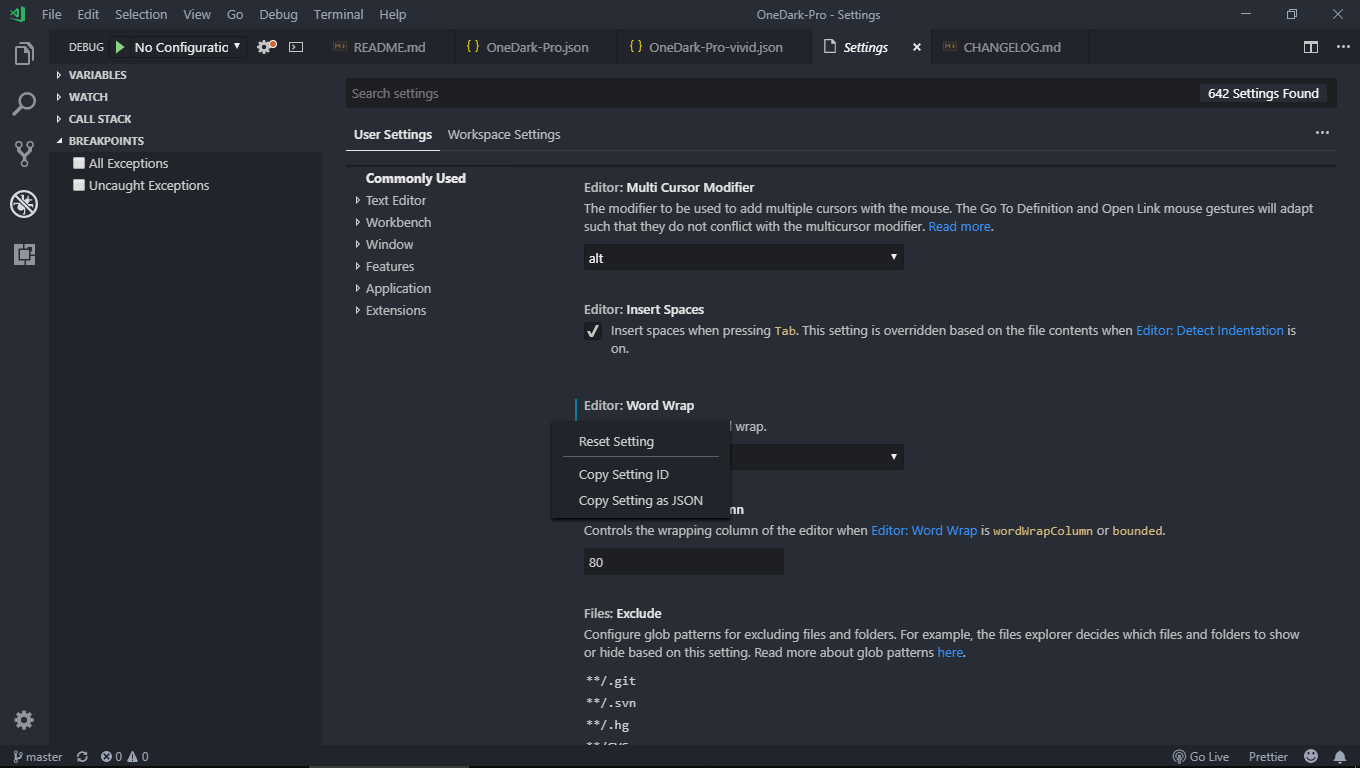Image resolution: width=1360 pixels, height=768 pixels.
Task: Click the feedback smiley in the status bar
Action: click(1310, 756)
